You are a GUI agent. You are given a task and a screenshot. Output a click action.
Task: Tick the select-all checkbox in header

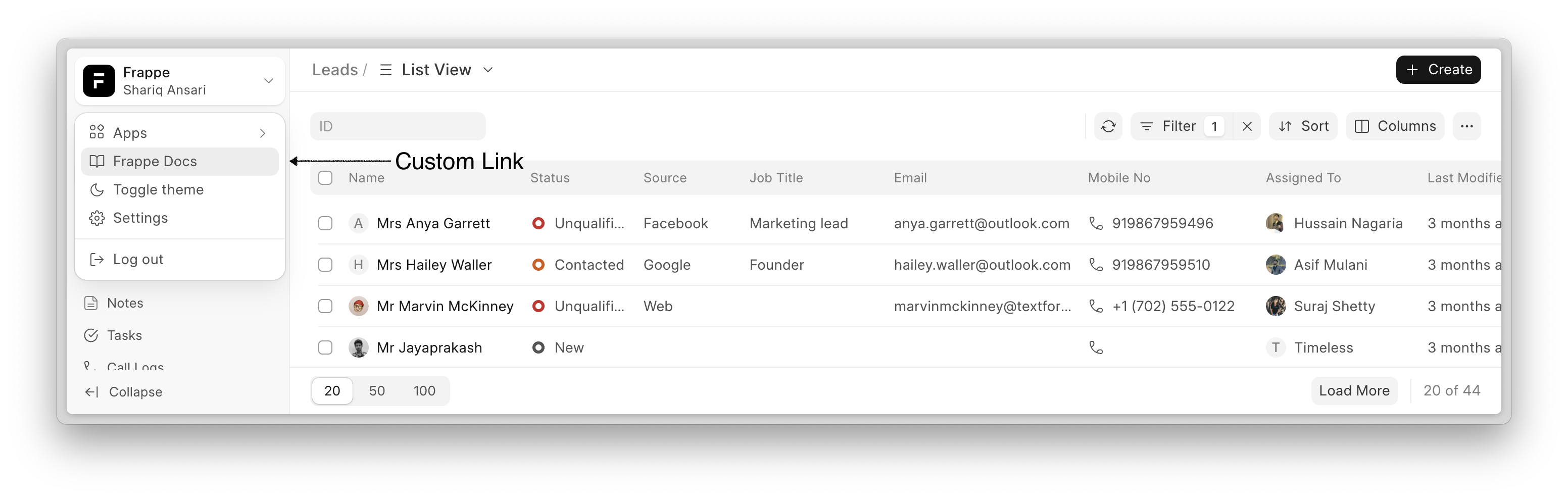326,178
